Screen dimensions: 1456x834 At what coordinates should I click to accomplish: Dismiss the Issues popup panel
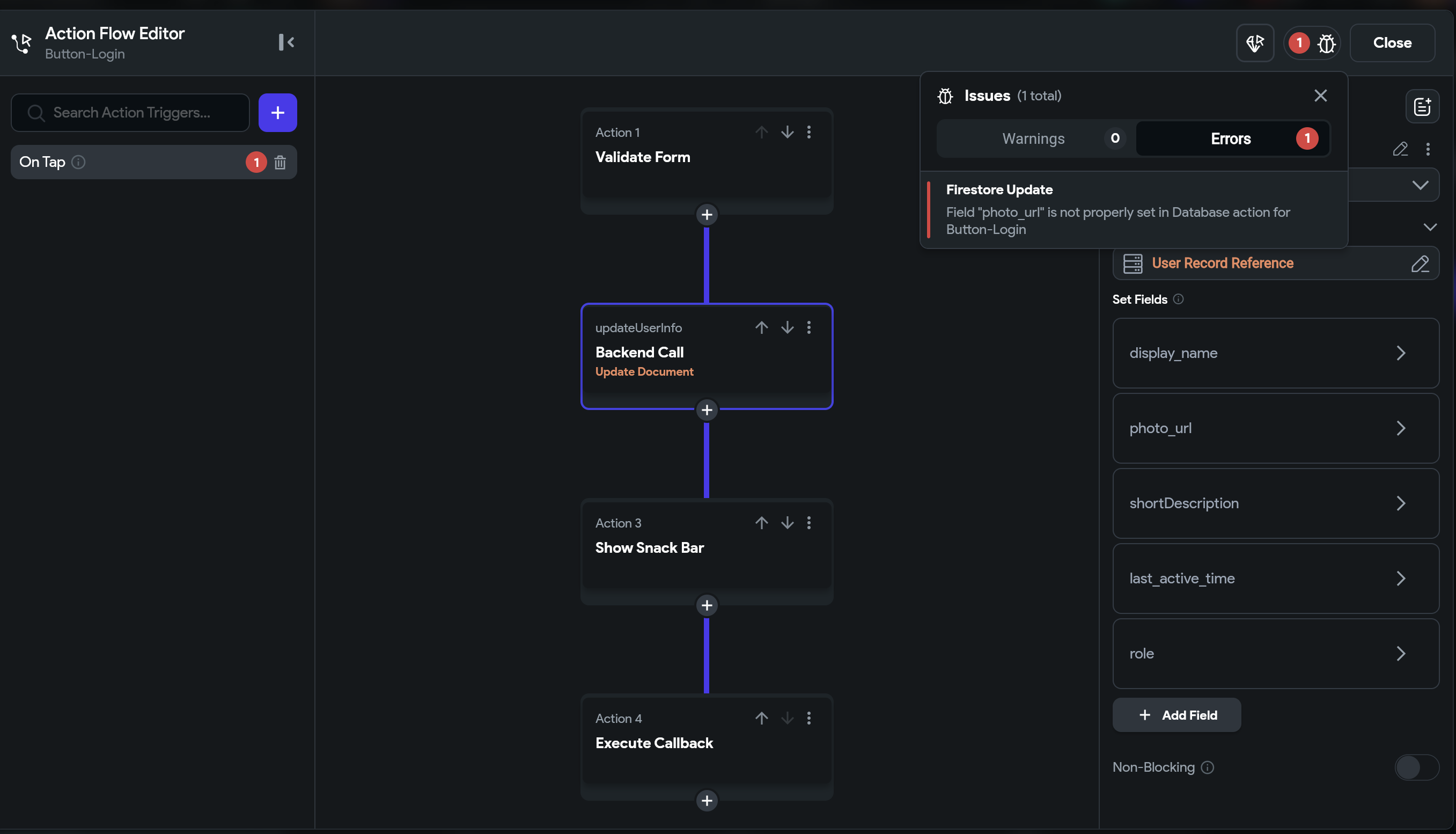(1320, 96)
